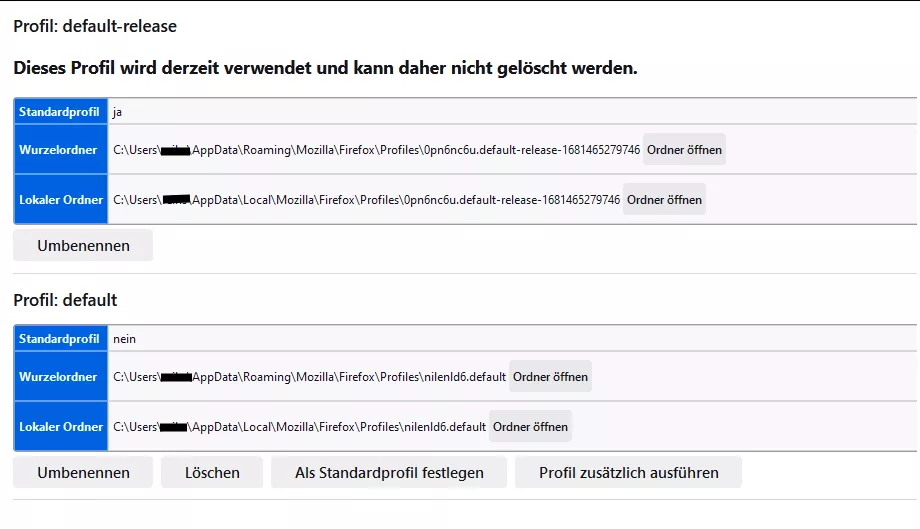This screenshot has height=529, width=920.
Task: Open the local folder of default-release profile
Action: (664, 200)
